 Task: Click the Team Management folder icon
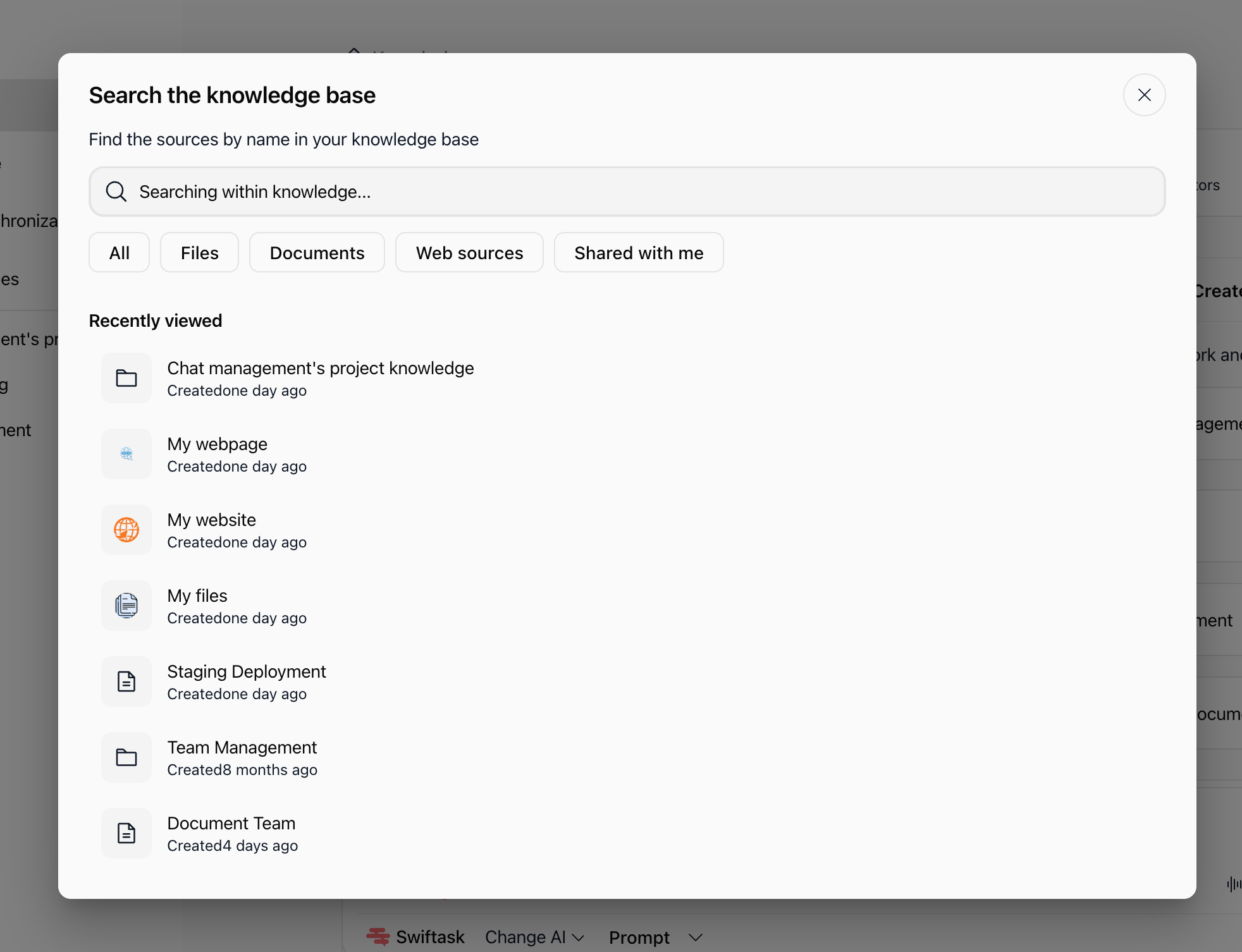coord(126,757)
